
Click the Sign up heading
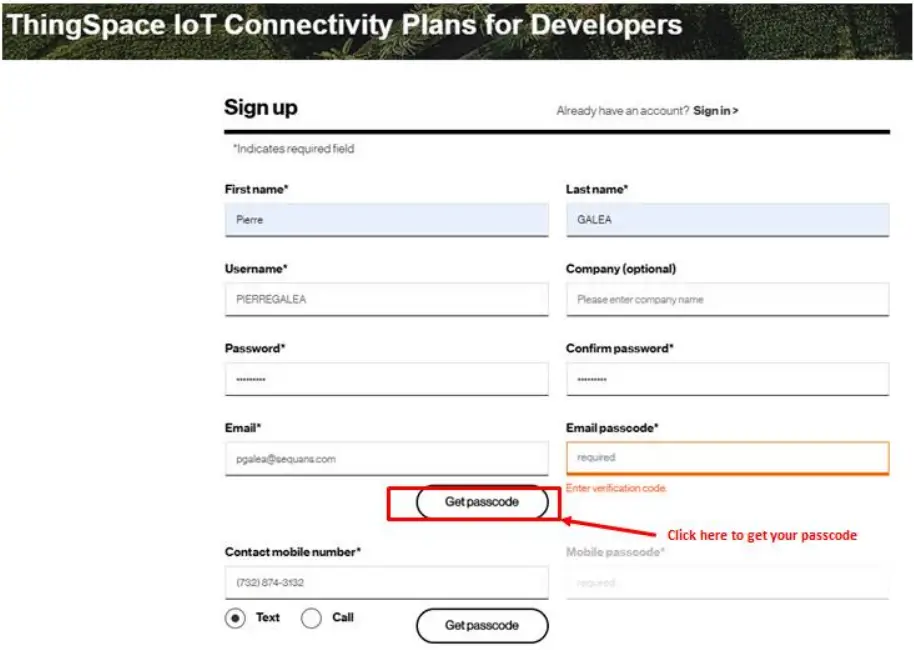pos(259,107)
